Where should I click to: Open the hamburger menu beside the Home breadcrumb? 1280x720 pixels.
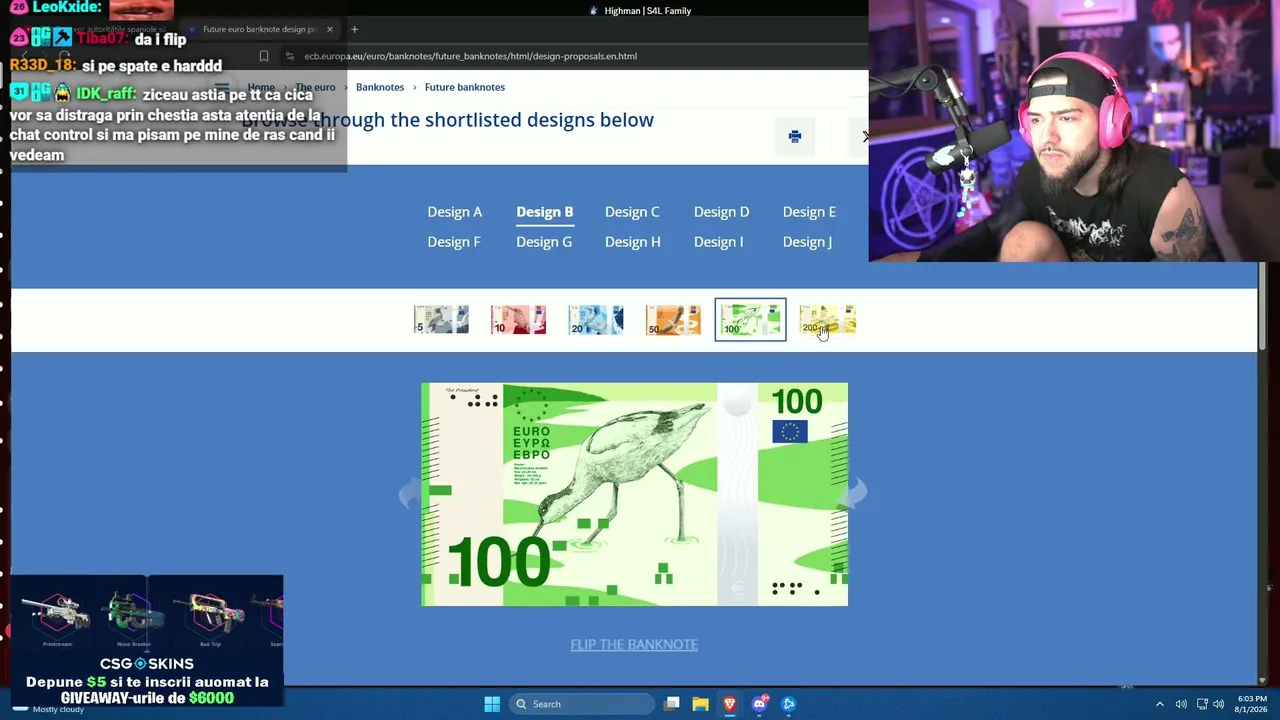pos(222,87)
